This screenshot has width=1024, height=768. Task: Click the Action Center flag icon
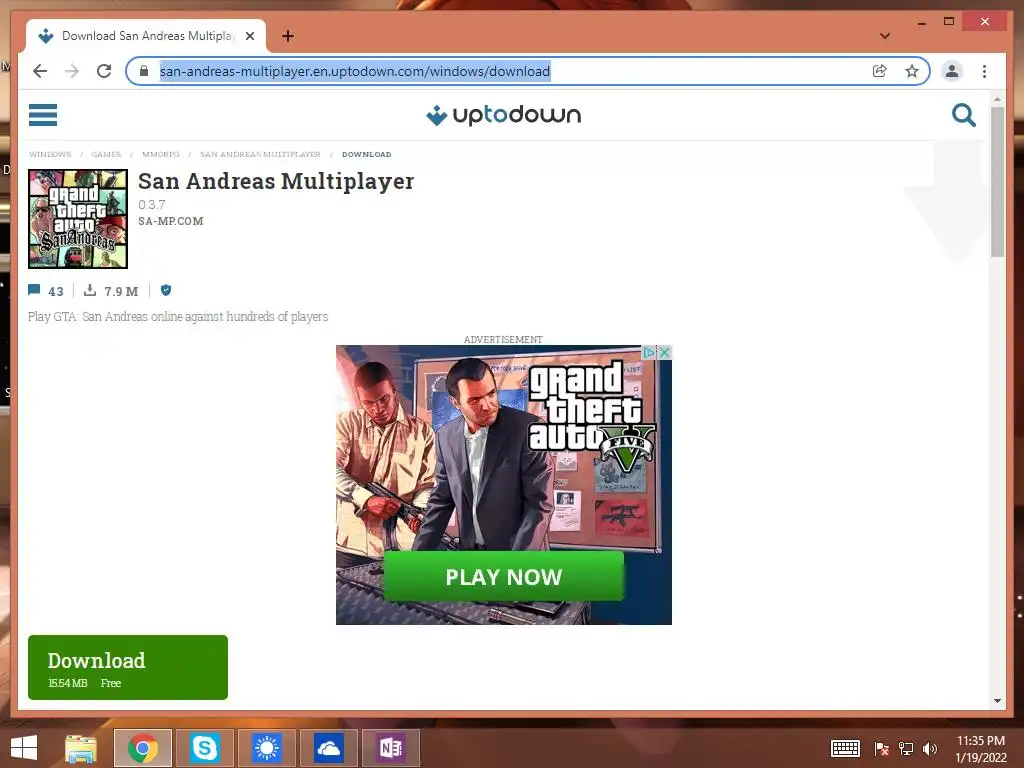click(x=881, y=748)
